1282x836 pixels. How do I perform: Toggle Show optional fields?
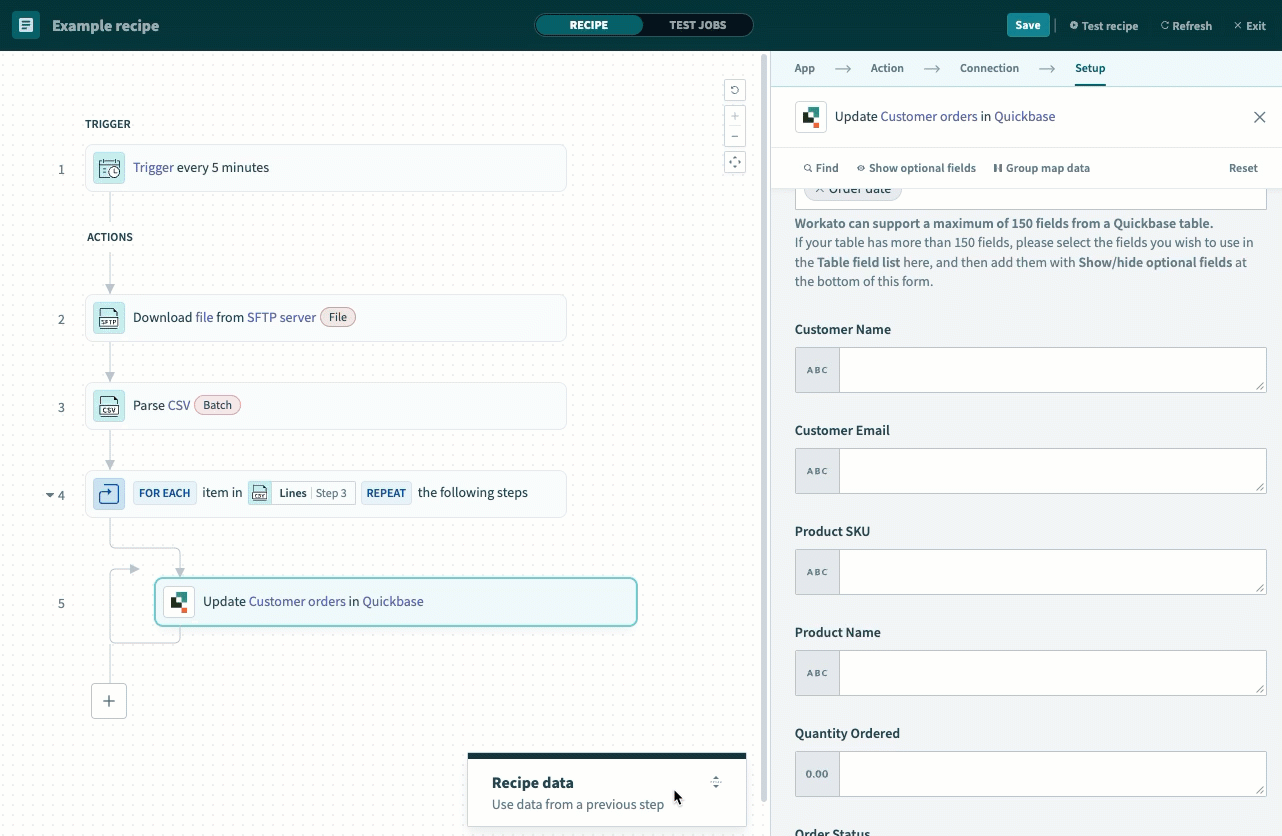(x=916, y=168)
